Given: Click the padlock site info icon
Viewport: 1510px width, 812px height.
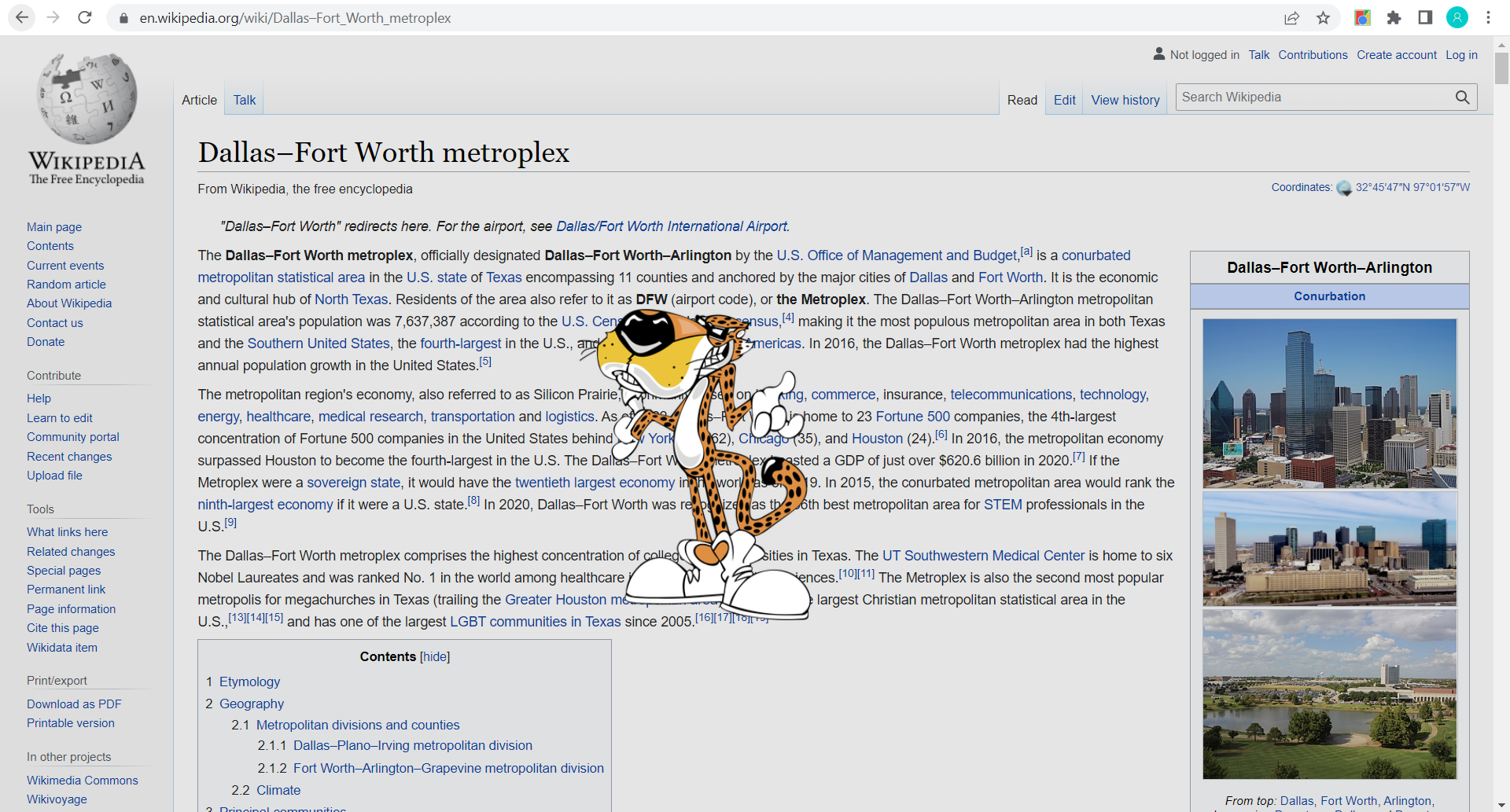Looking at the screenshot, I should coord(123,18).
